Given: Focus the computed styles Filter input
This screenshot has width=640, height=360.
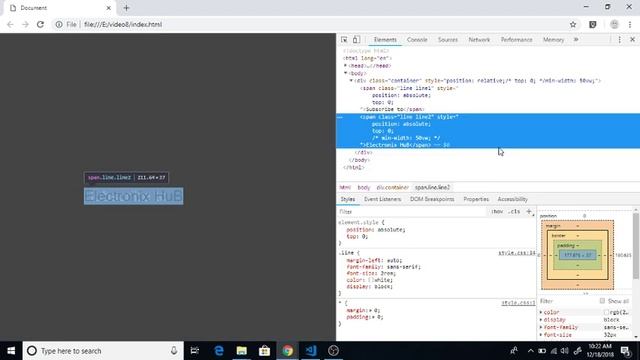Looking at the screenshot, I should click(x=567, y=301).
